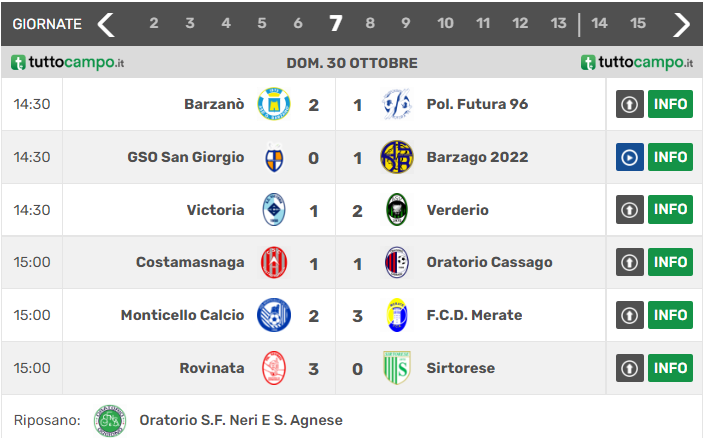This screenshot has height=438, width=705.
Task: Click the Verderio team crest
Action: (397, 210)
